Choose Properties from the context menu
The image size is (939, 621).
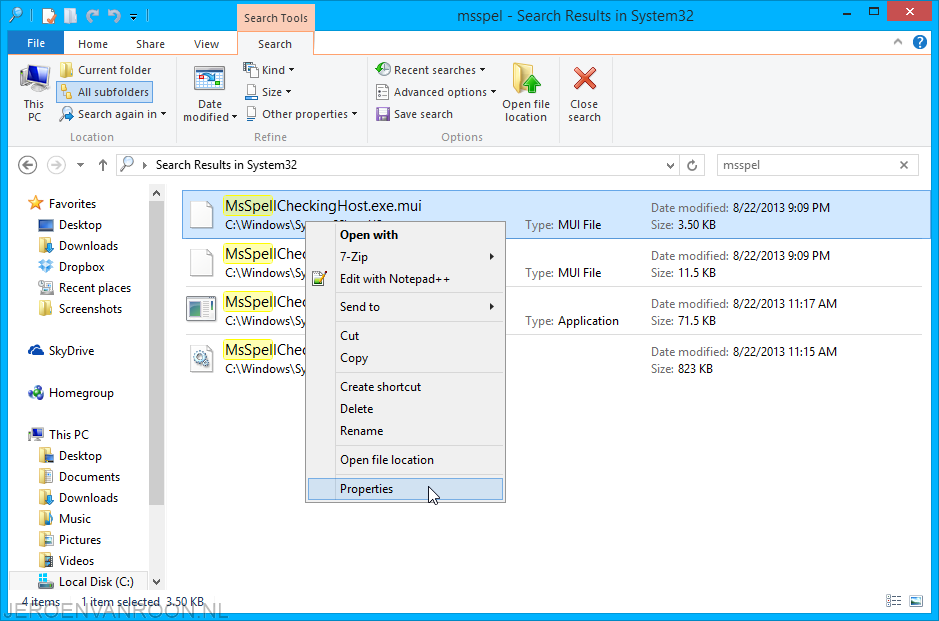click(x=405, y=489)
